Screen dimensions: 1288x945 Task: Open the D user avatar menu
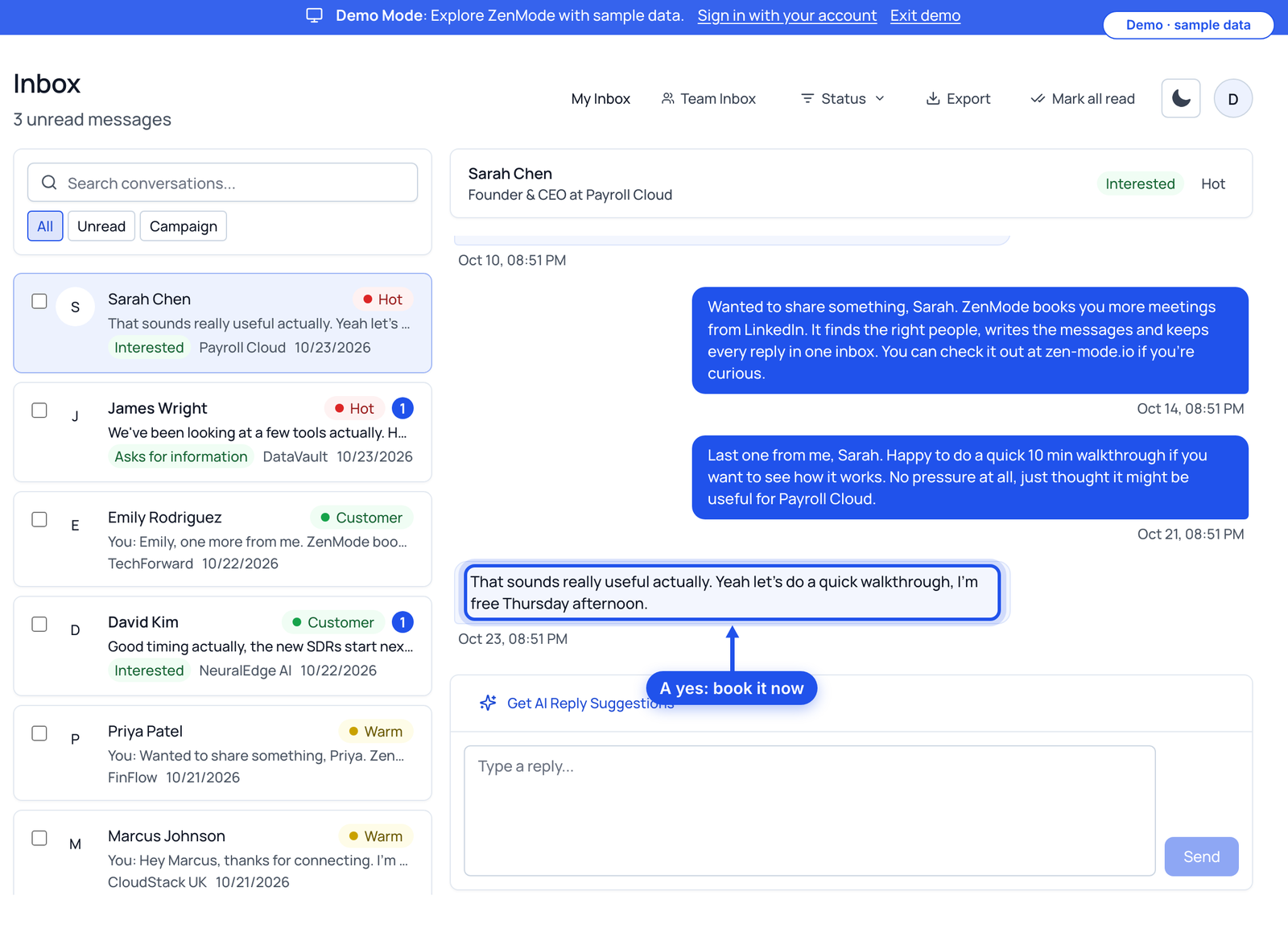1233,98
